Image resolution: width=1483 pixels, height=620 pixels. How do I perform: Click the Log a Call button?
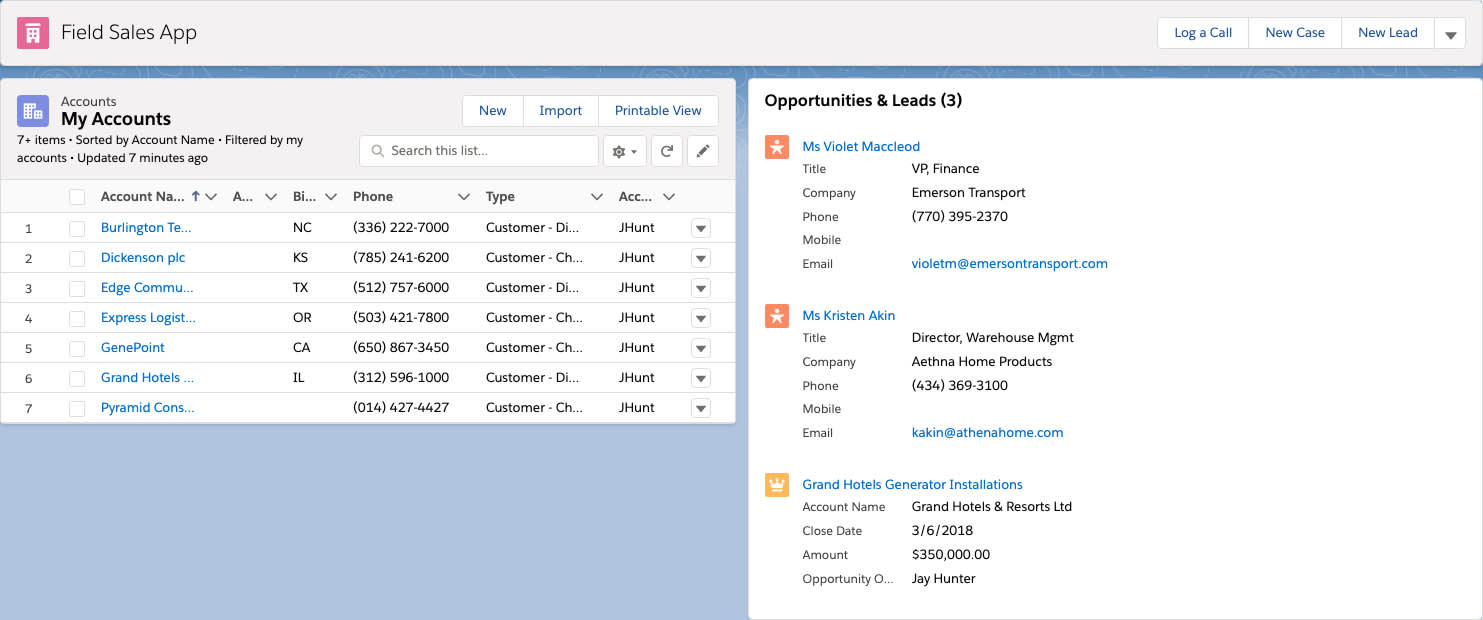click(x=1203, y=33)
